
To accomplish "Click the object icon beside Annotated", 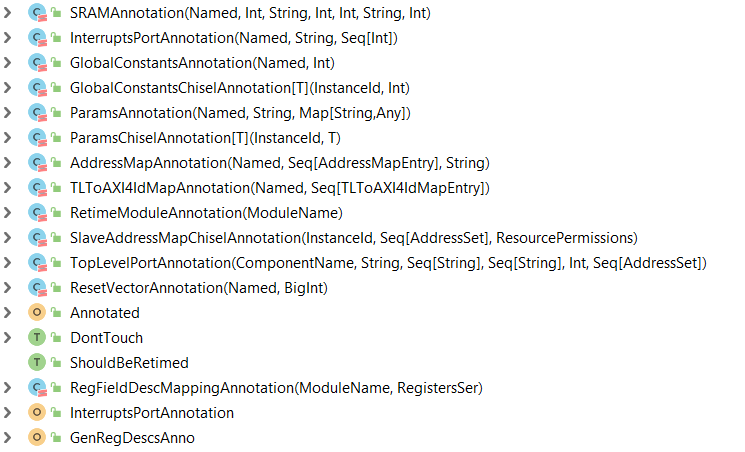I will tap(37, 313).
